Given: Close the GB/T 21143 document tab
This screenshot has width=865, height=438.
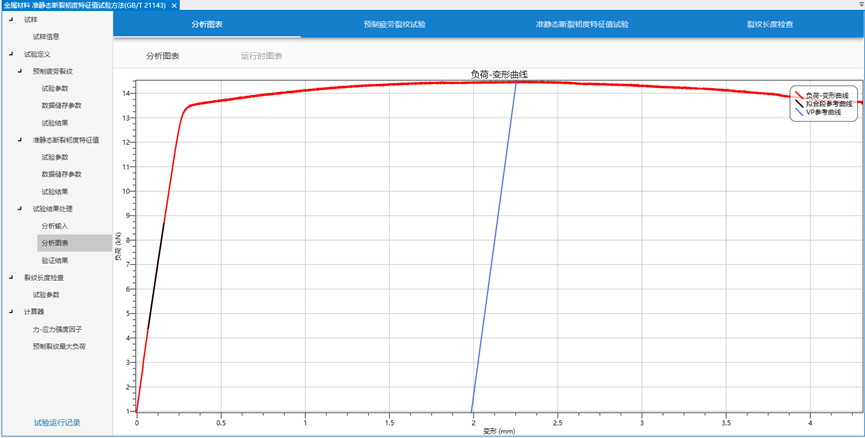Looking at the screenshot, I should click(x=175, y=5).
